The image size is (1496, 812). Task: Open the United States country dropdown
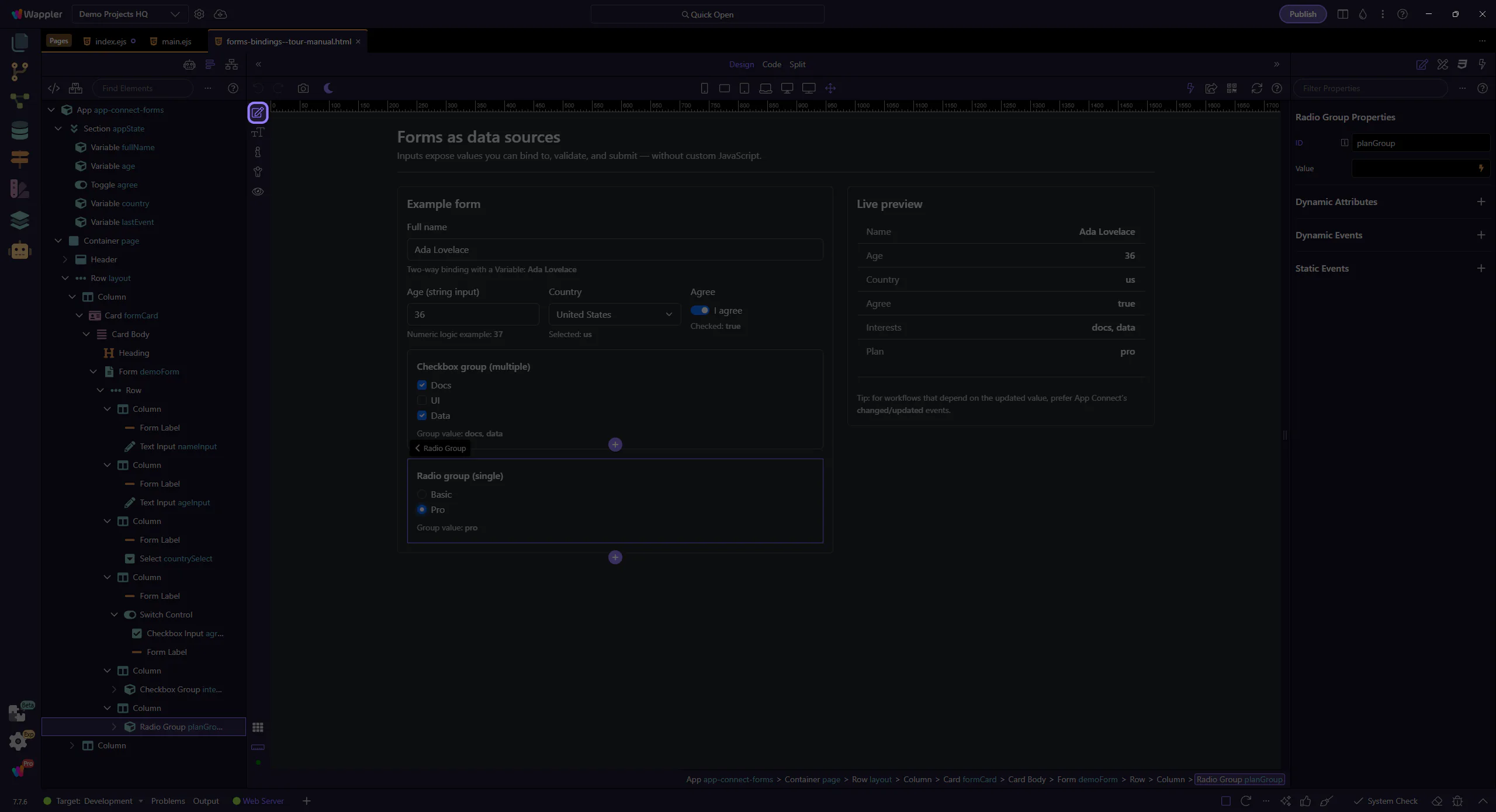[x=614, y=314]
